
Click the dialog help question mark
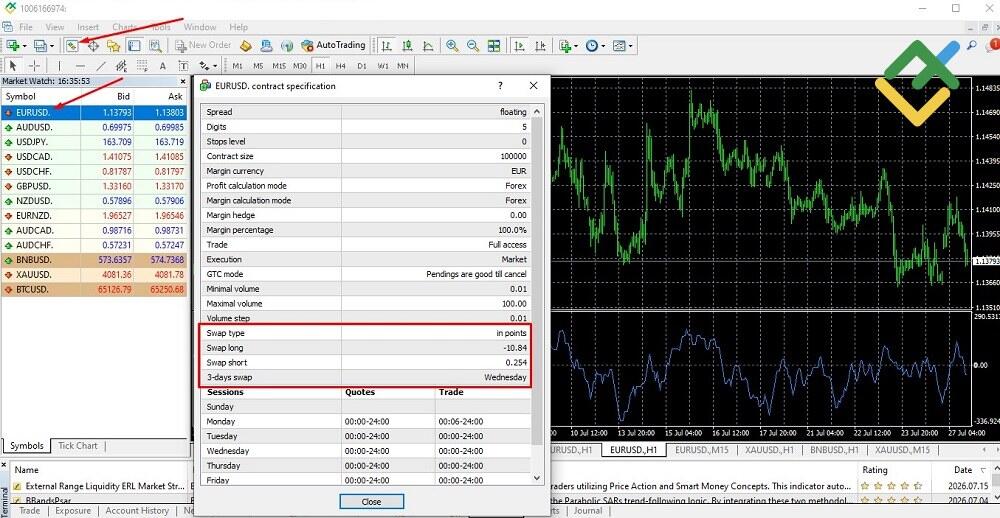[x=500, y=85]
